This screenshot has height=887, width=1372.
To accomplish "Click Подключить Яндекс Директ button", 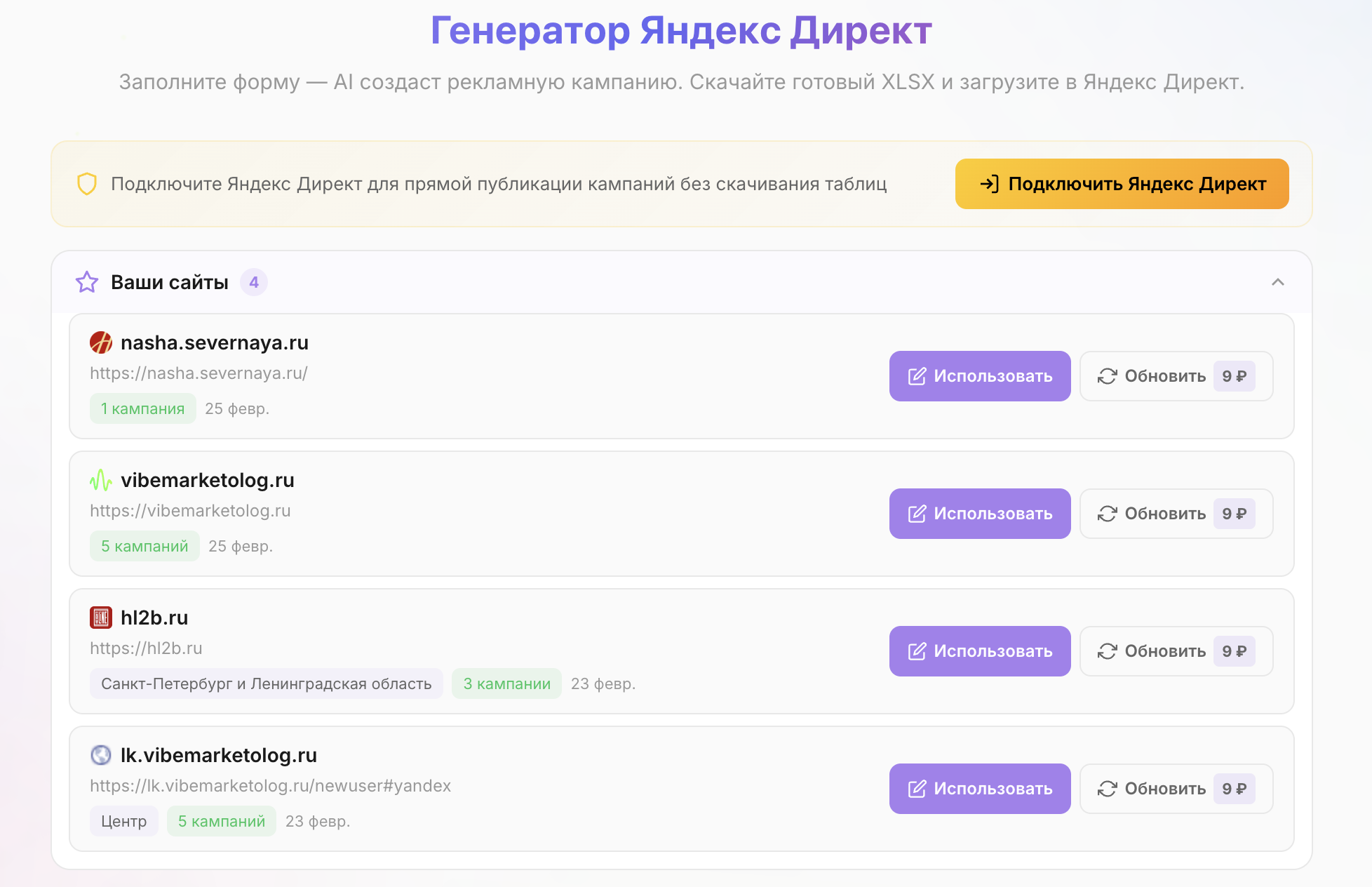I will click(1122, 184).
